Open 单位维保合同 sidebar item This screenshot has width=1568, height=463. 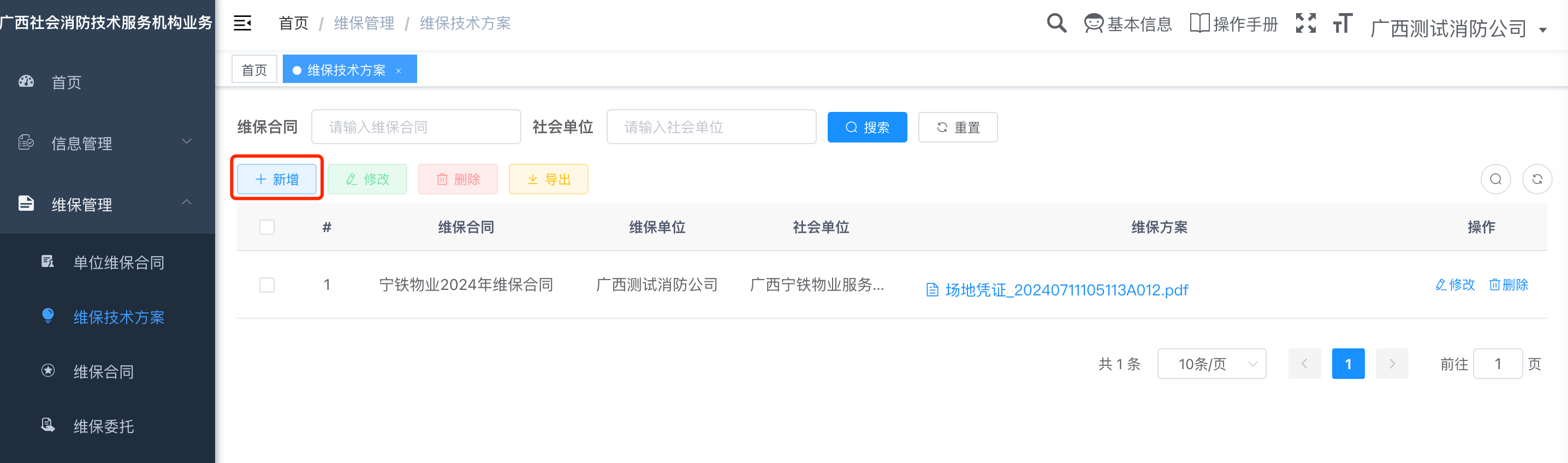click(x=108, y=262)
